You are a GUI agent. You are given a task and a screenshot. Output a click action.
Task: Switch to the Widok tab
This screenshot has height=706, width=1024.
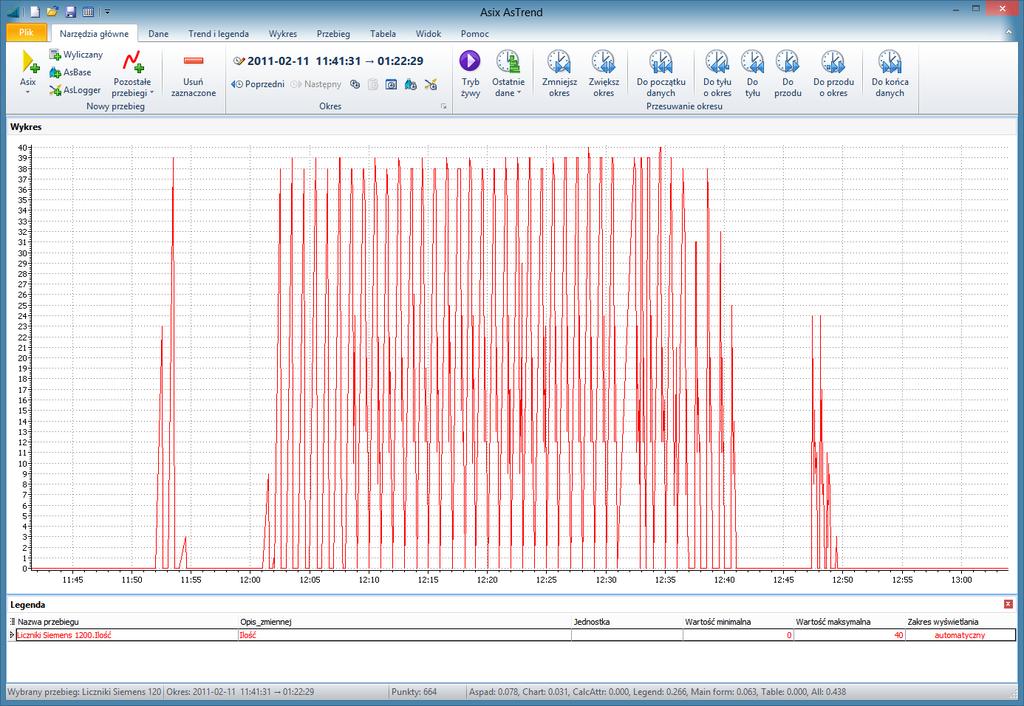point(428,33)
